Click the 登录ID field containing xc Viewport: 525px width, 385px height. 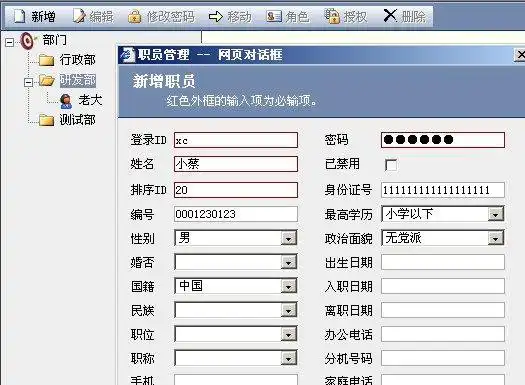point(236,140)
